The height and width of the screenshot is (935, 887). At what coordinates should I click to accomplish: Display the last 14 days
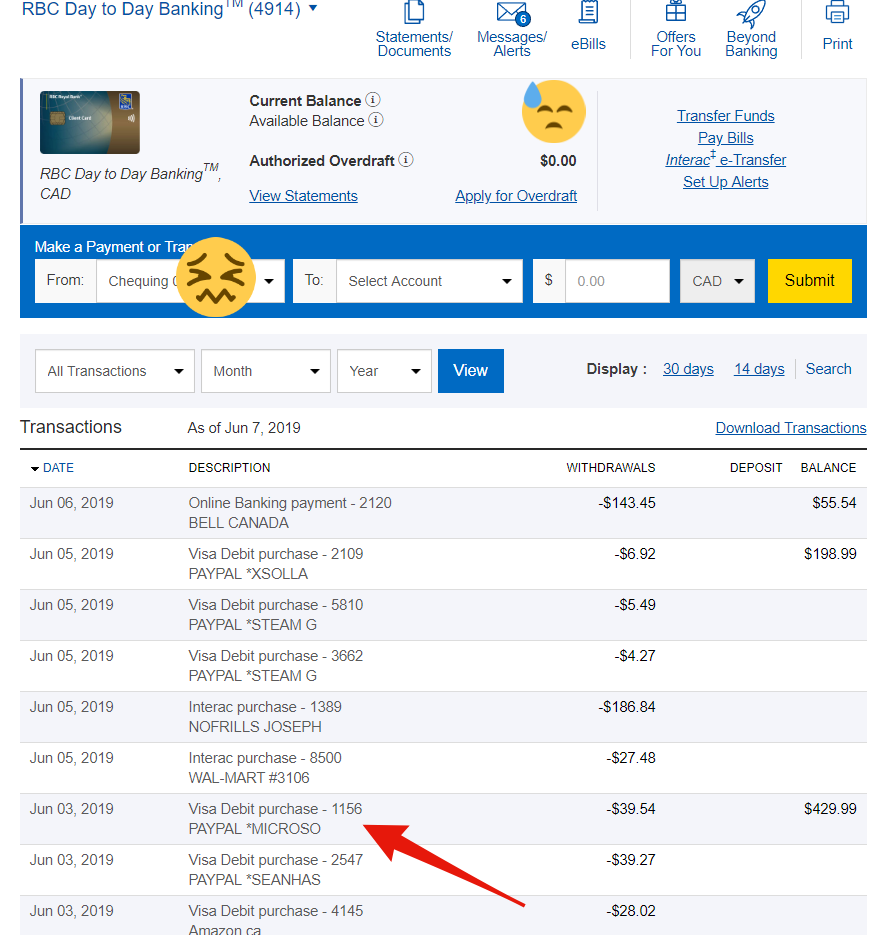pos(759,369)
